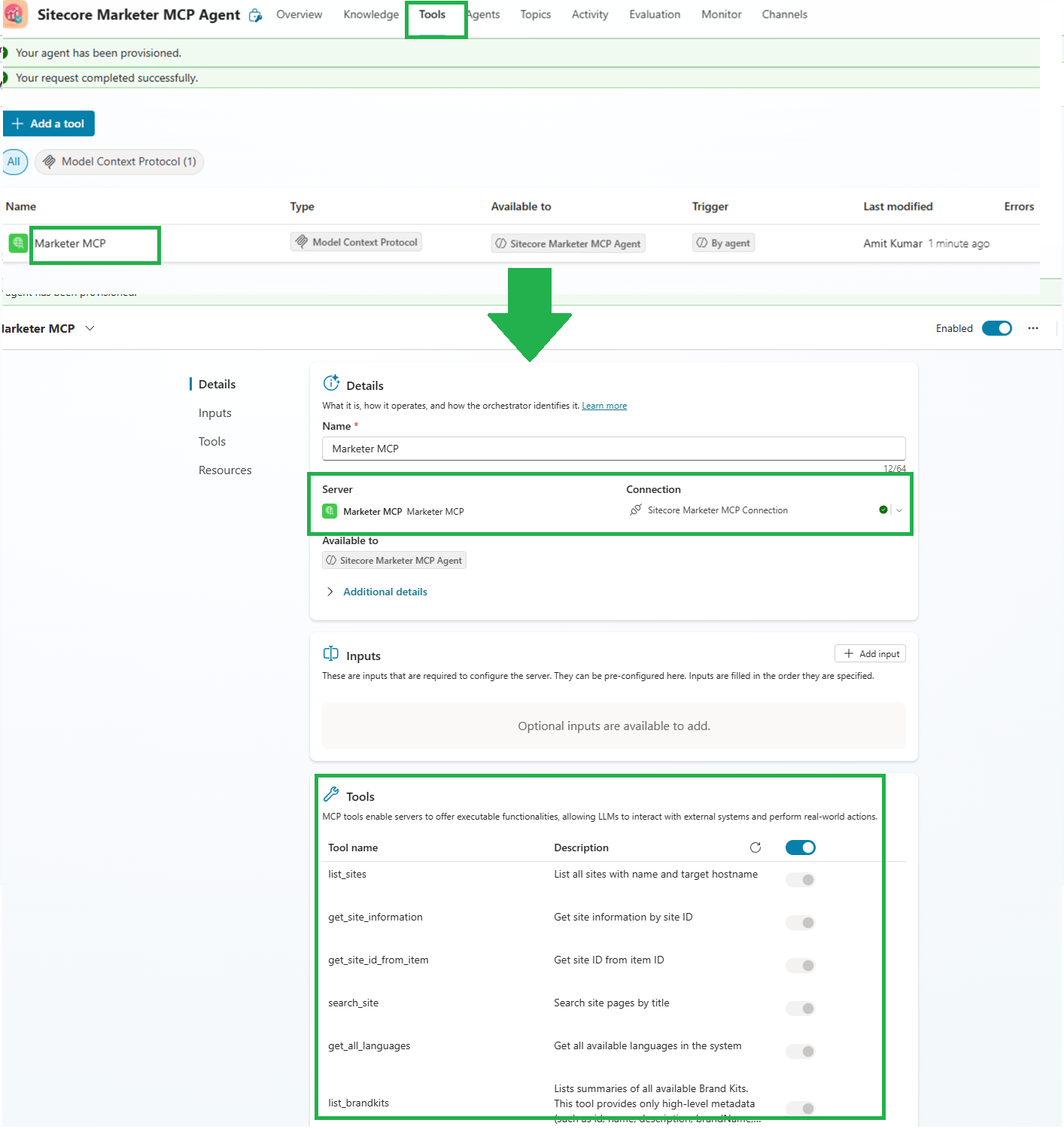Viewport: 1064px width, 1129px height.
Task: Open the Connection dropdown chevron
Action: tap(899, 510)
